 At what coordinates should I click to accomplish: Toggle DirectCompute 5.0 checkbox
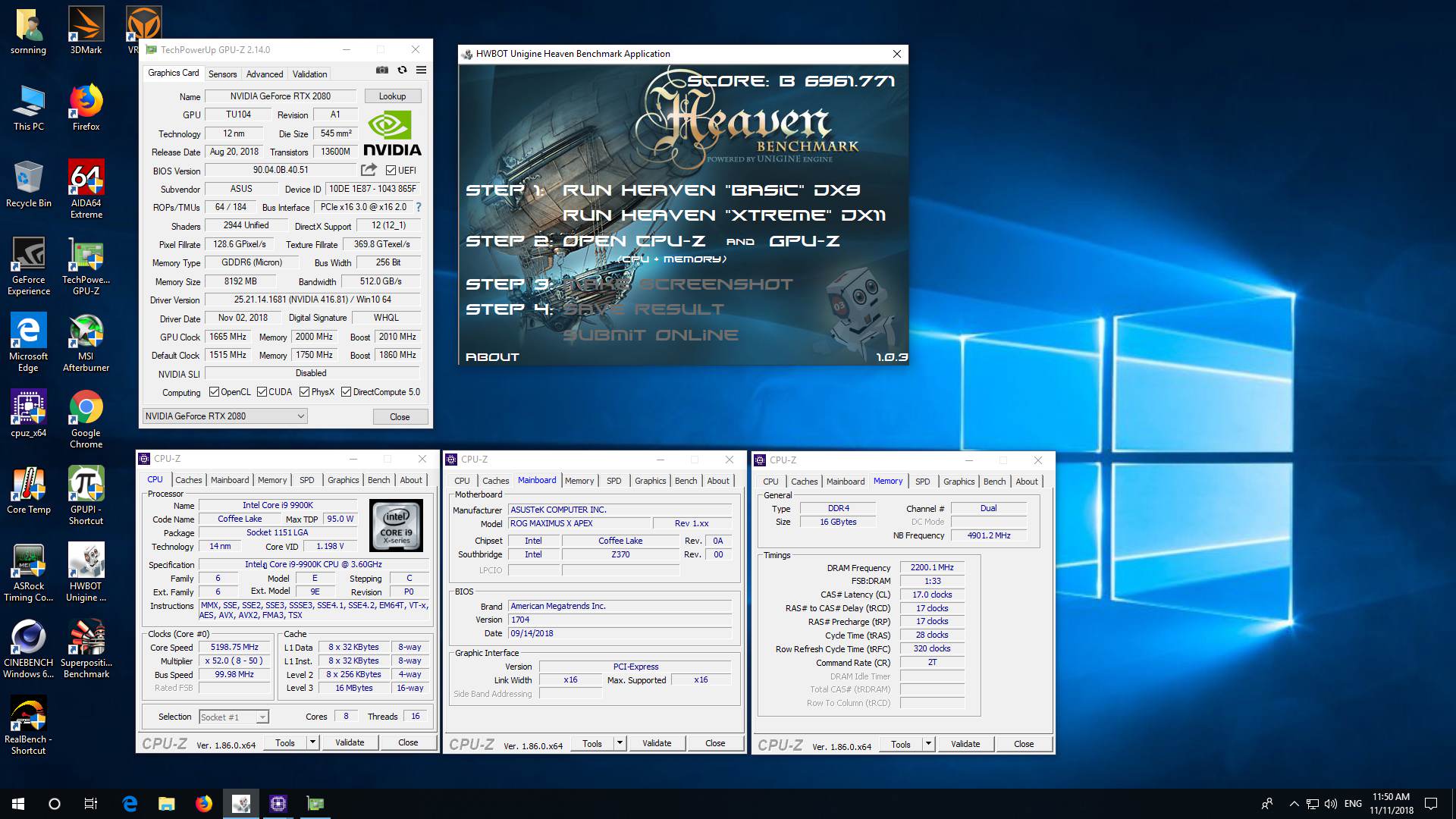tap(346, 392)
